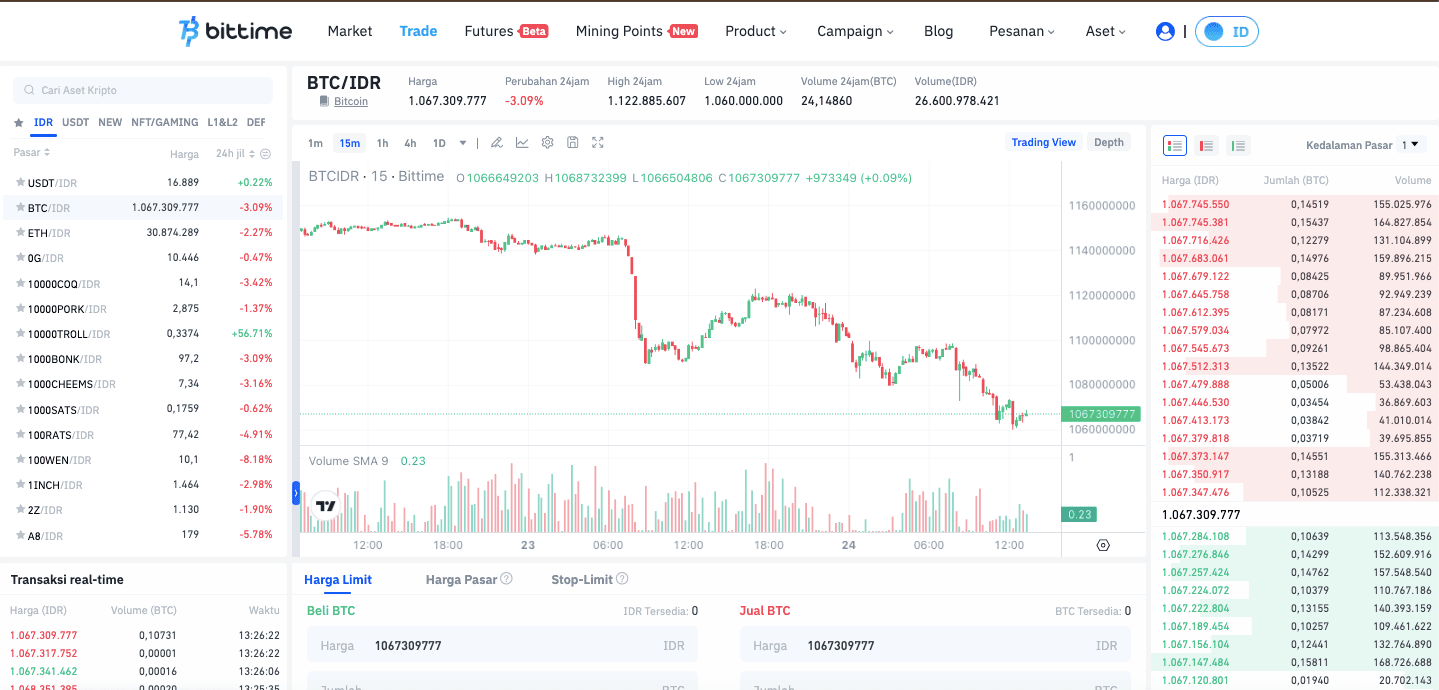Toggle favorite star on USDT/IDR pair
This screenshot has height=690, width=1439.
(x=21, y=182)
